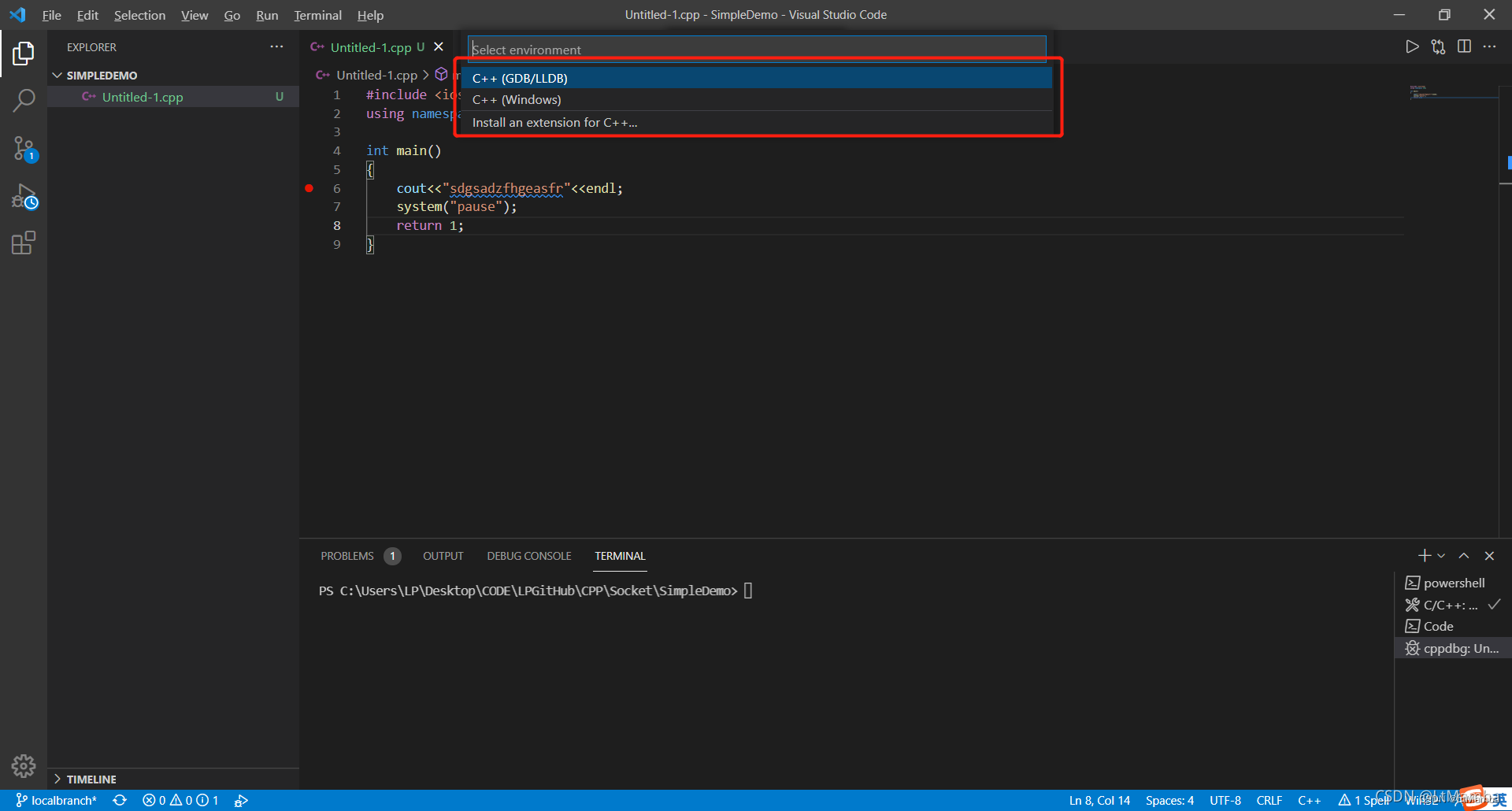Viewport: 1512px width, 811px height.
Task: Click the debug launch icon in status bar
Action: [x=242, y=800]
